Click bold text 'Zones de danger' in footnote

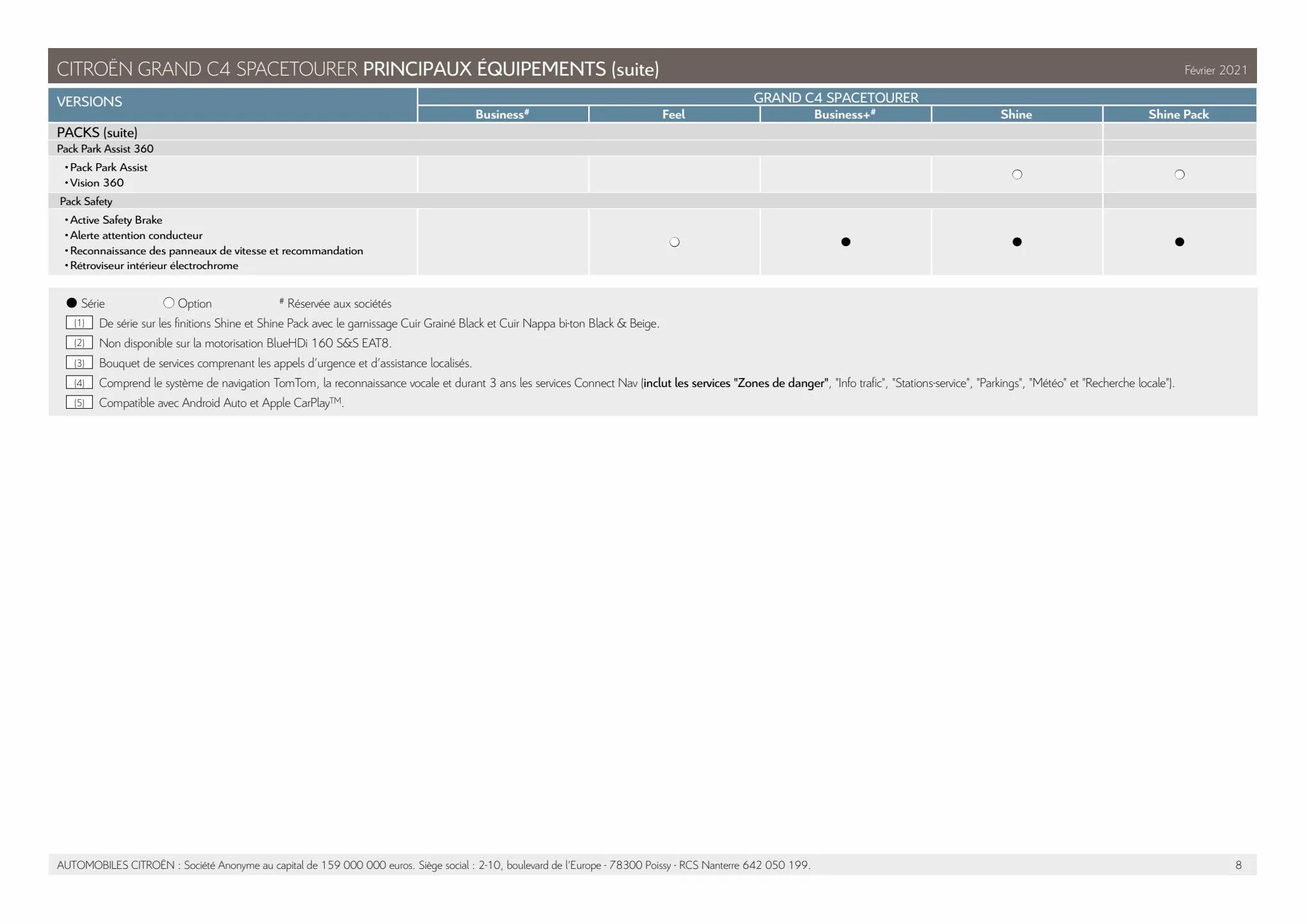pos(780,383)
